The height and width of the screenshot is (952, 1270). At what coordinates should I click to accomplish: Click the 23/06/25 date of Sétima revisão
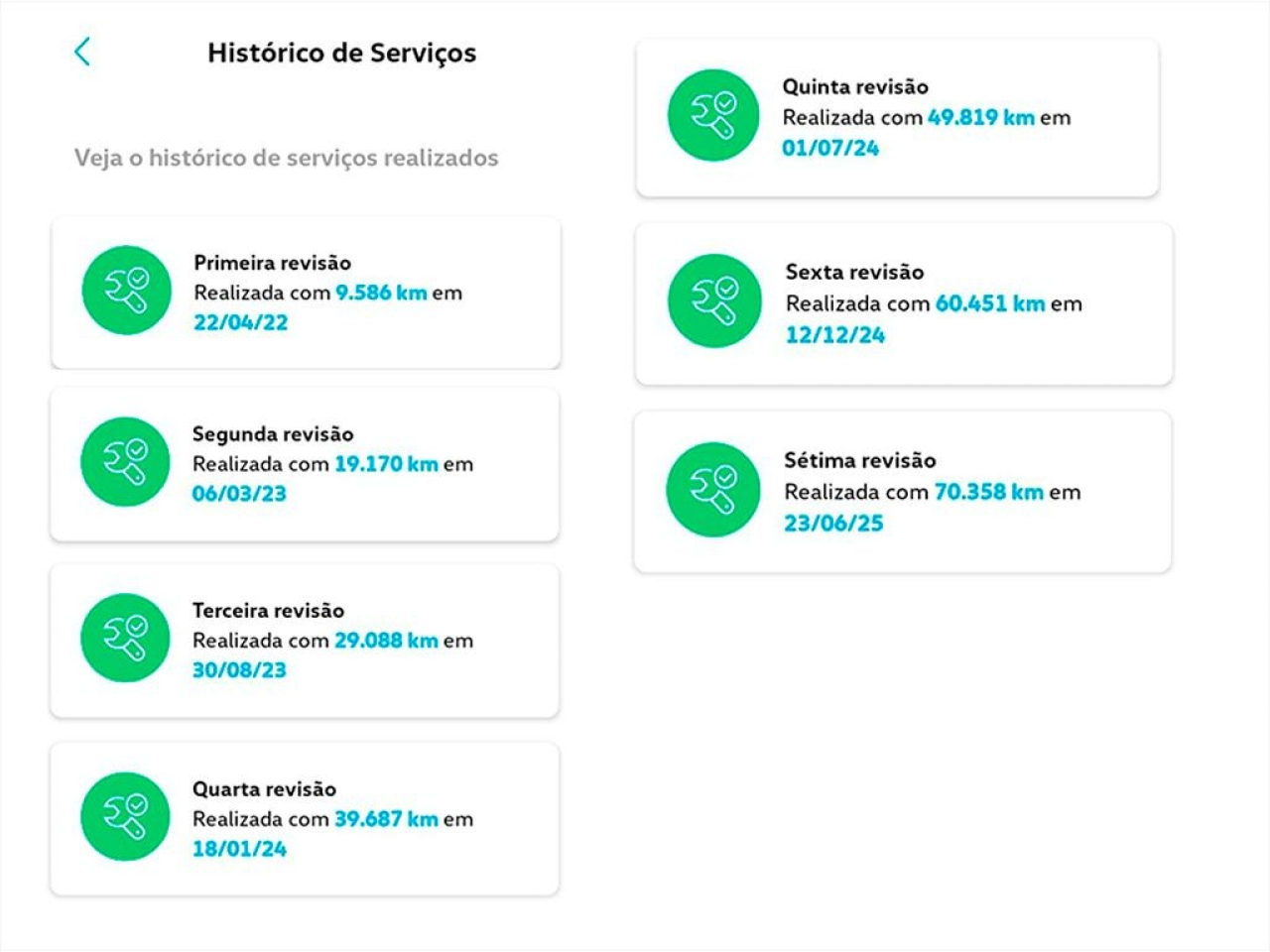pos(833,524)
